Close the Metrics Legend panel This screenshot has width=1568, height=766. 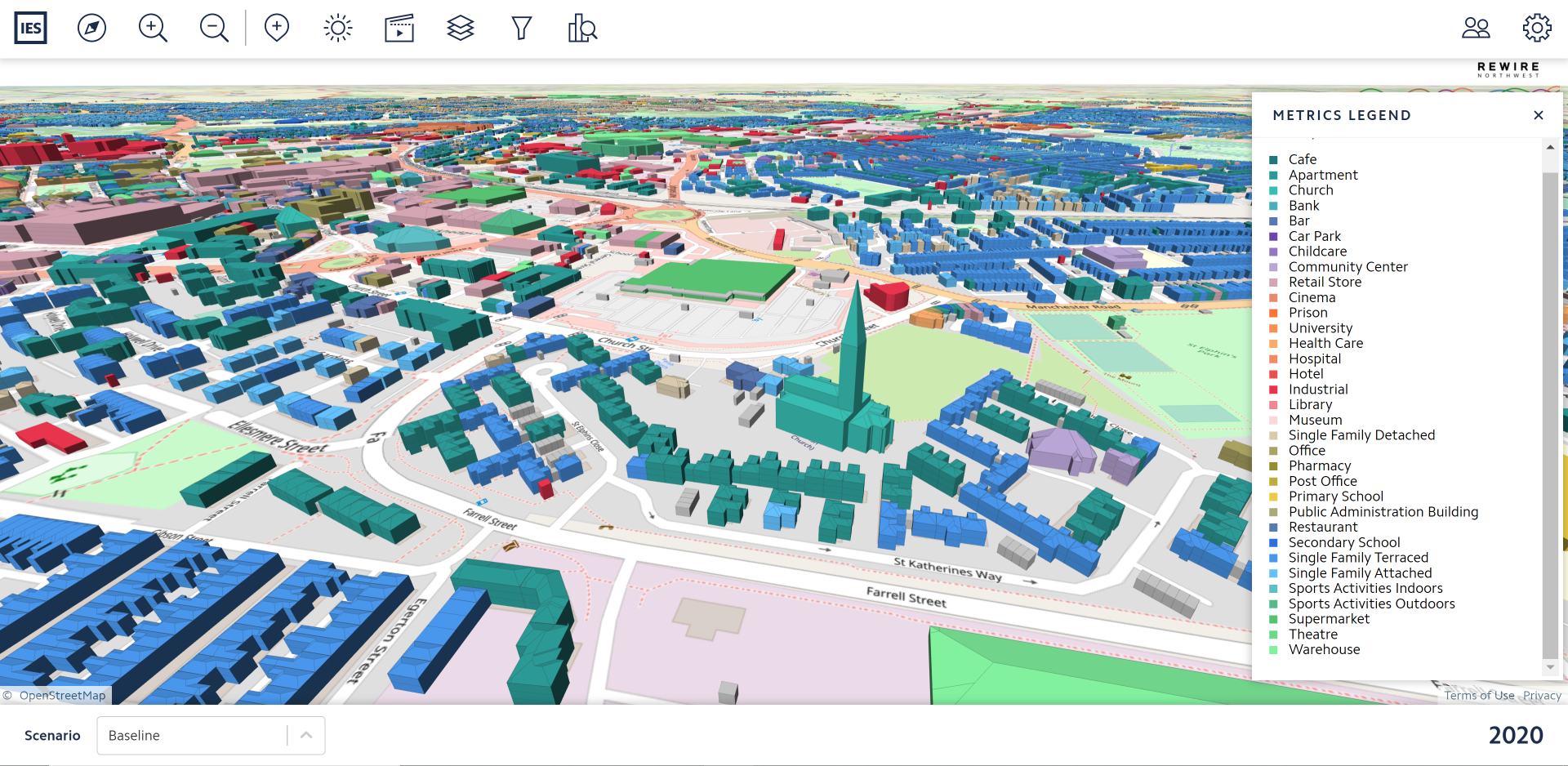pyautogui.click(x=1539, y=115)
